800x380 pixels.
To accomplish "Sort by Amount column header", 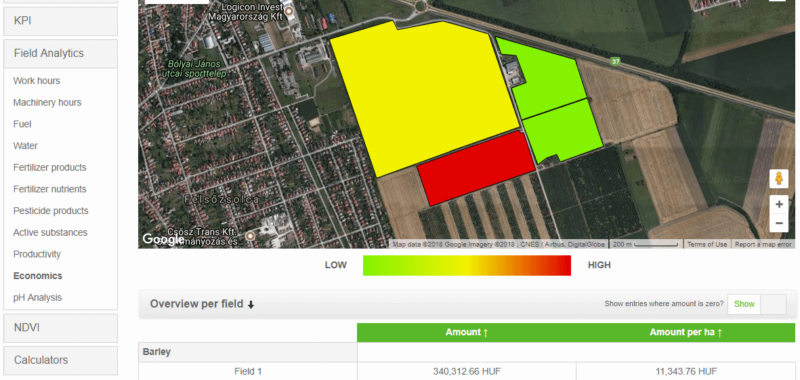I will click(466, 333).
